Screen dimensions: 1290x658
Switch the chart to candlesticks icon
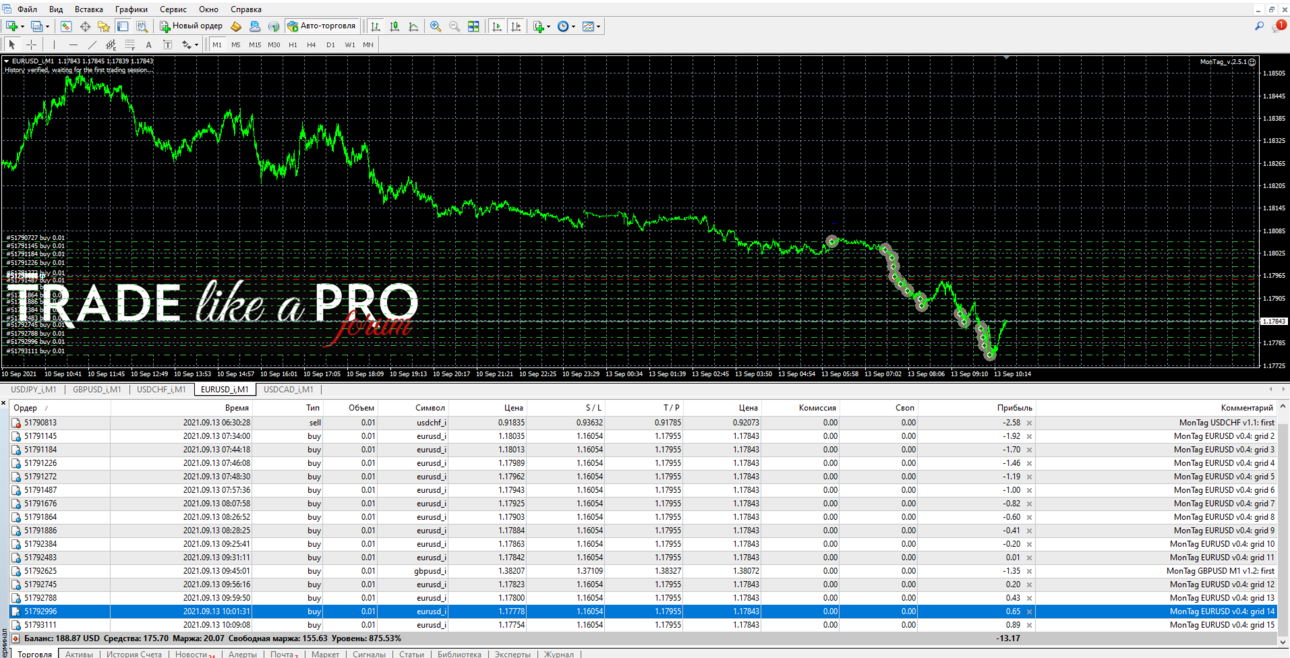pos(394,26)
